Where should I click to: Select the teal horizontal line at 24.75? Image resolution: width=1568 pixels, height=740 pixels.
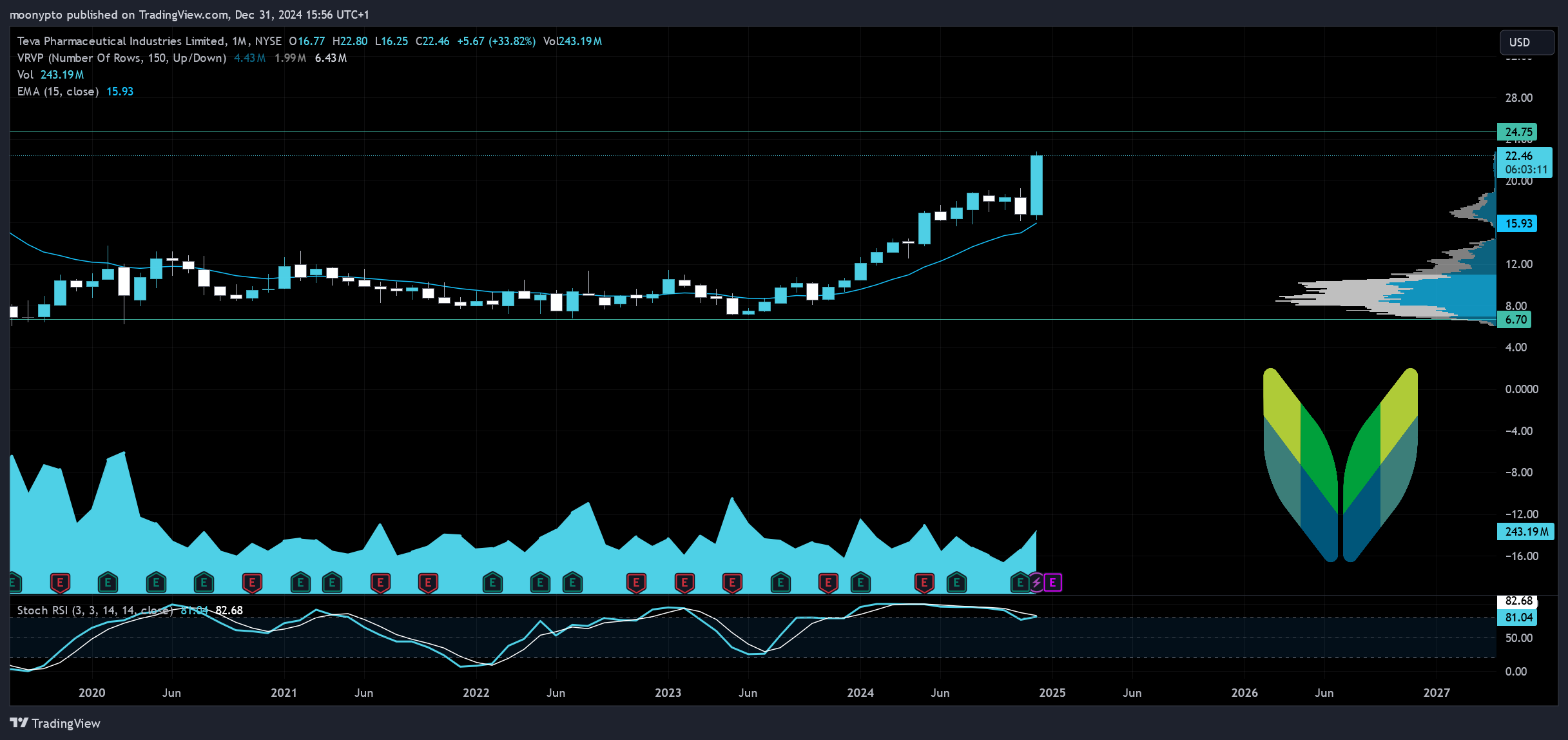pyautogui.click(x=752, y=132)
